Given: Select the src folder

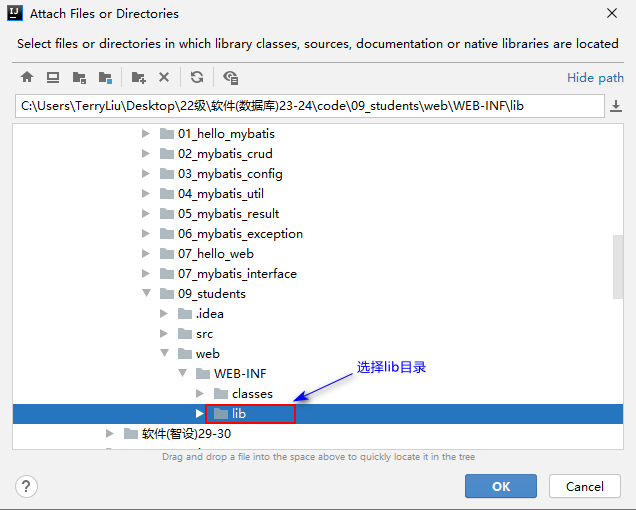Looking at the screenshot, I should [204, 333].
